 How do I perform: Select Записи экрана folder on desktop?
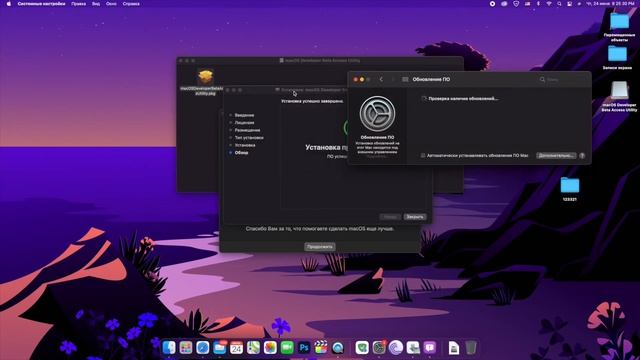(617, 54)
